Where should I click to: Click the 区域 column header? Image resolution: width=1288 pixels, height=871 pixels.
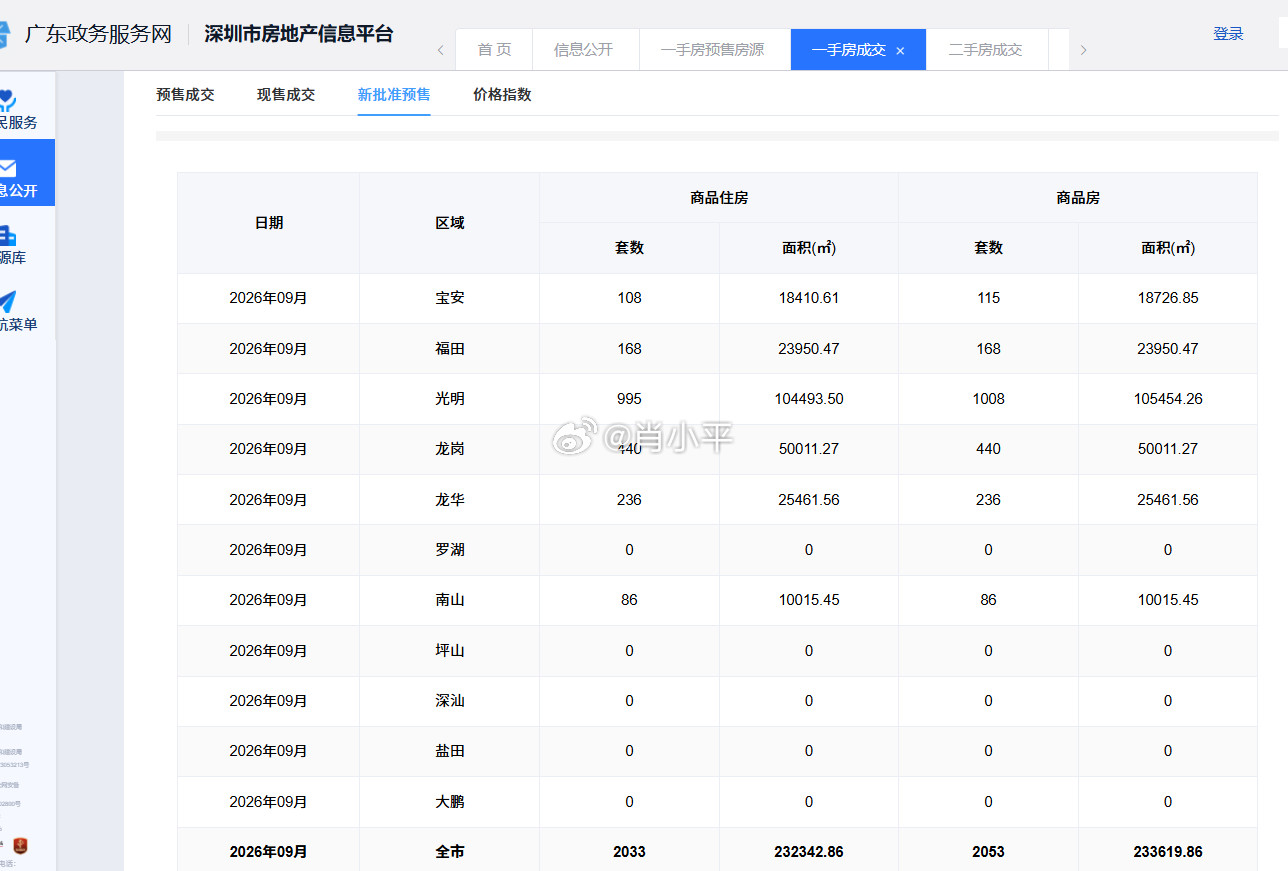(449, 223)
